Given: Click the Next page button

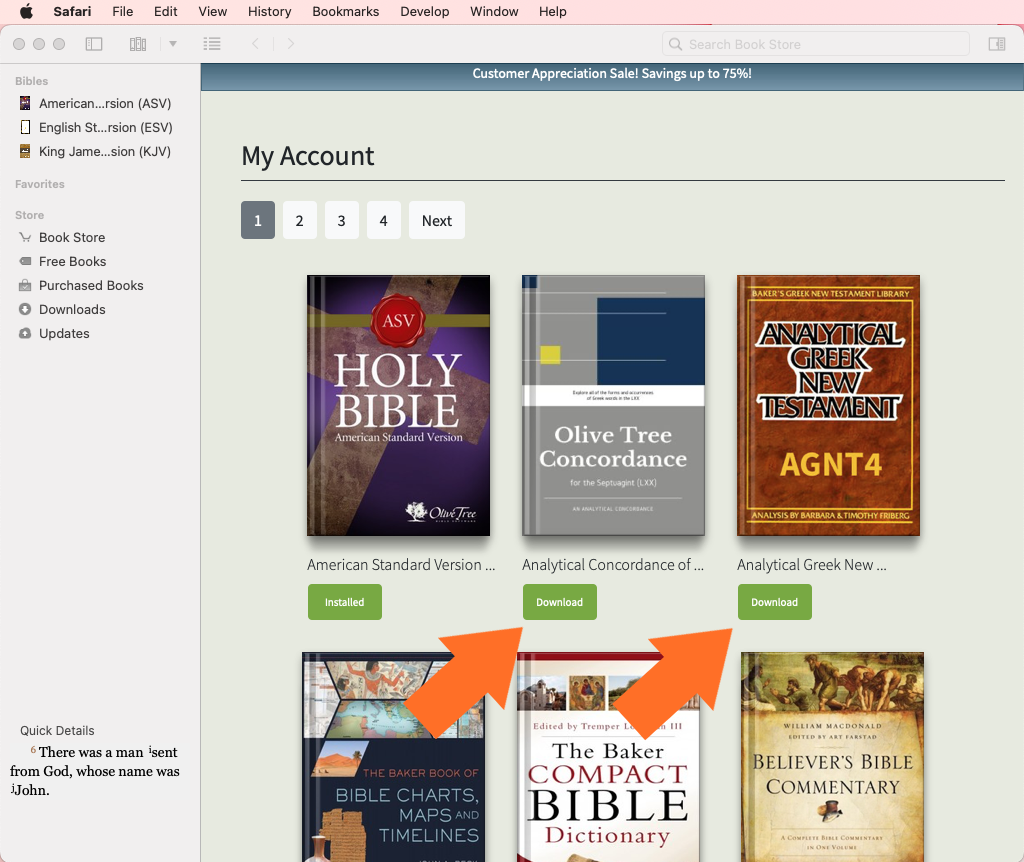Looking at the screenshot, I should click(x=437, y=220).
